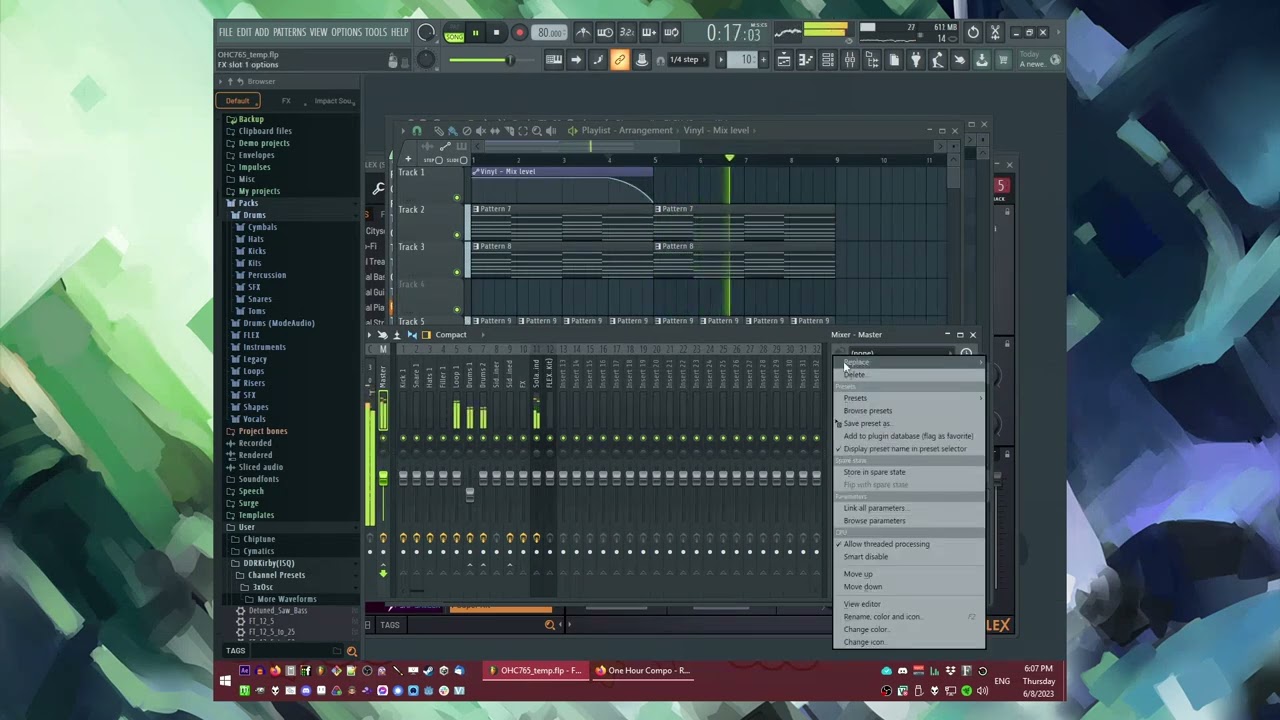Toggle the highlighted link/multilink icon
1280x720 pixels.
[620, 60]
